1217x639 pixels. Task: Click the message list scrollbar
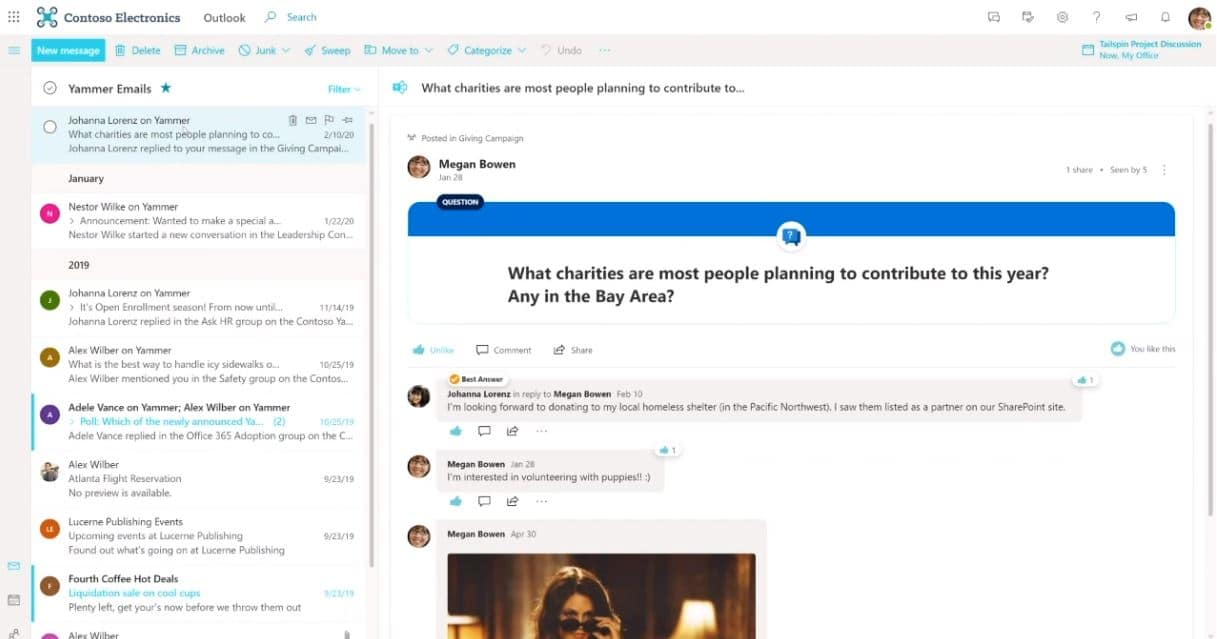tap(372, 345)
